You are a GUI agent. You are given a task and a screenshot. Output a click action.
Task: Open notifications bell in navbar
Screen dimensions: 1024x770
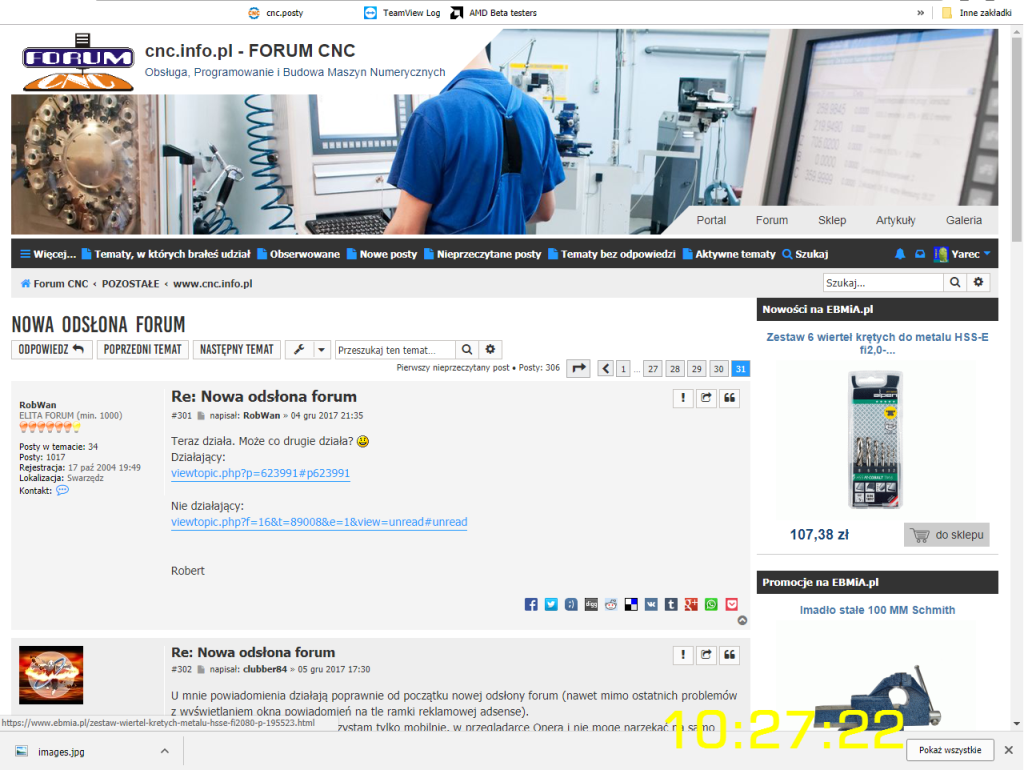900,254
